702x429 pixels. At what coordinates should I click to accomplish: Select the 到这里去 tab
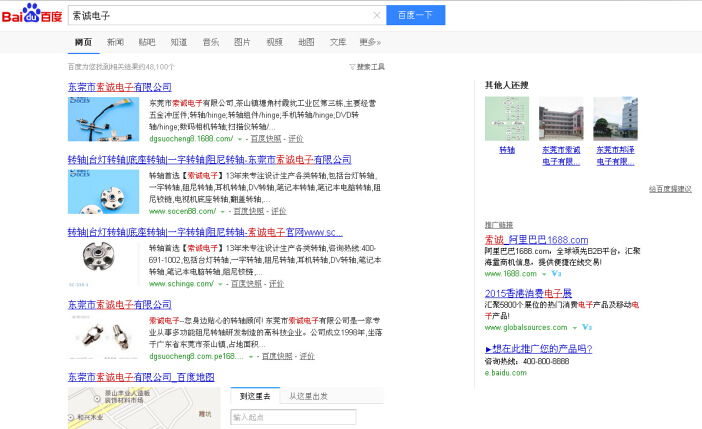[x=255, y=396]
